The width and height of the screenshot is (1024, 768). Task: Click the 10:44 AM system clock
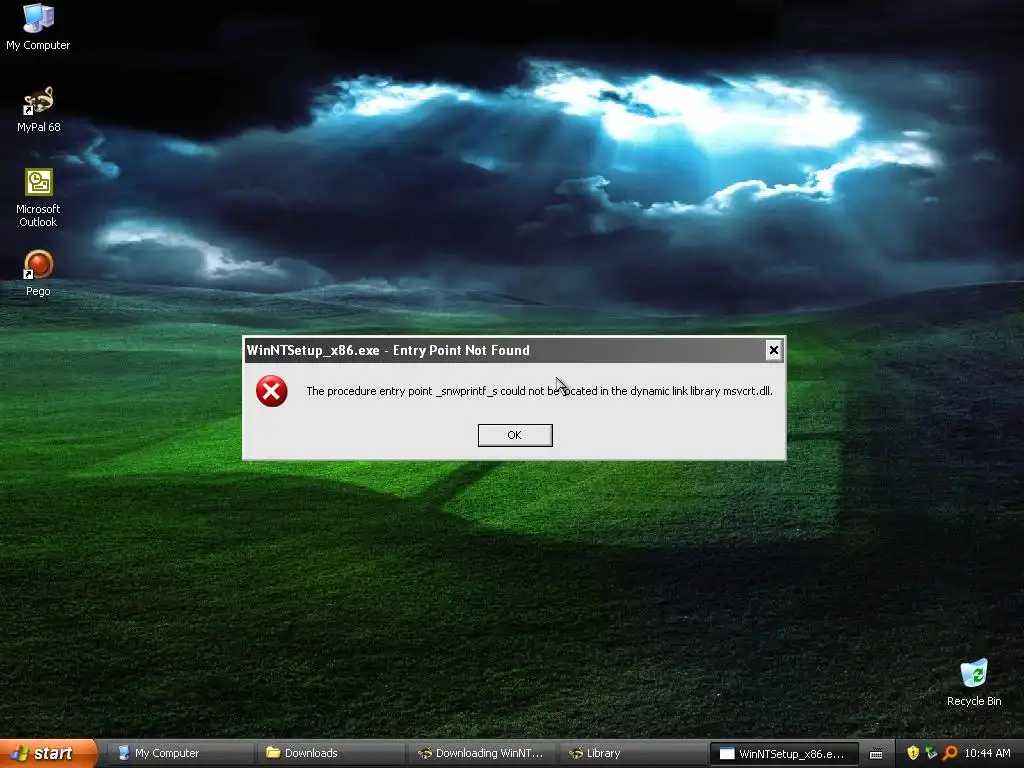point(987,754)
